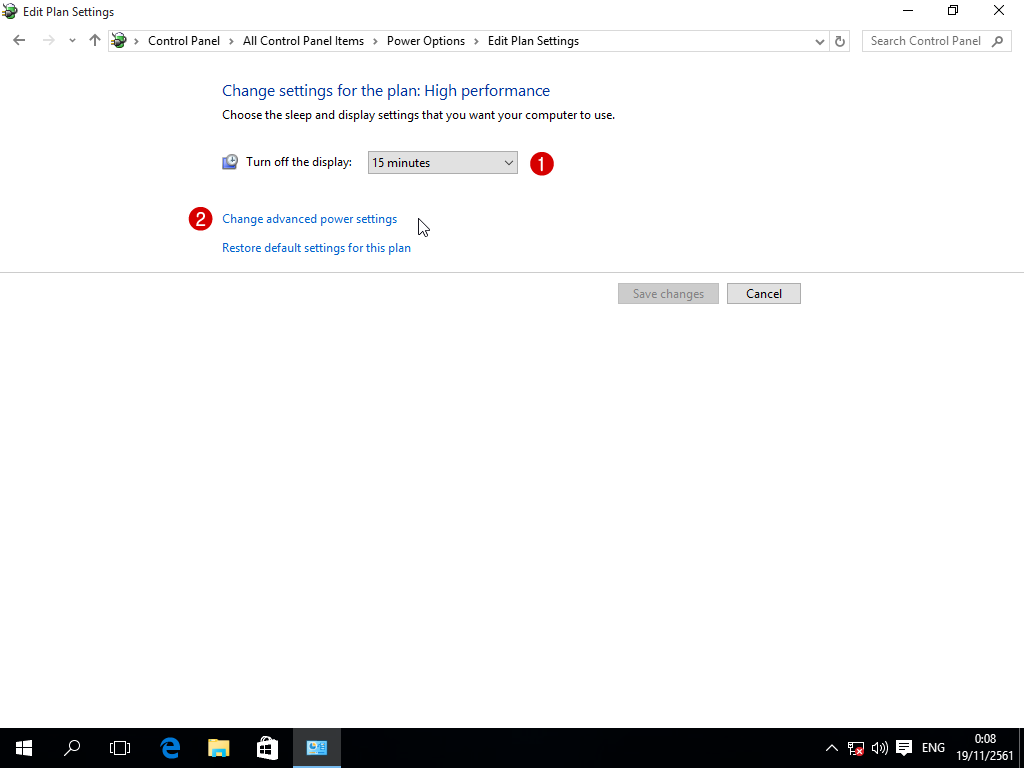This screenshot has height=768, width=1024.
Task: Open Microsoft Store from taskbar
Action: point(267,747)
